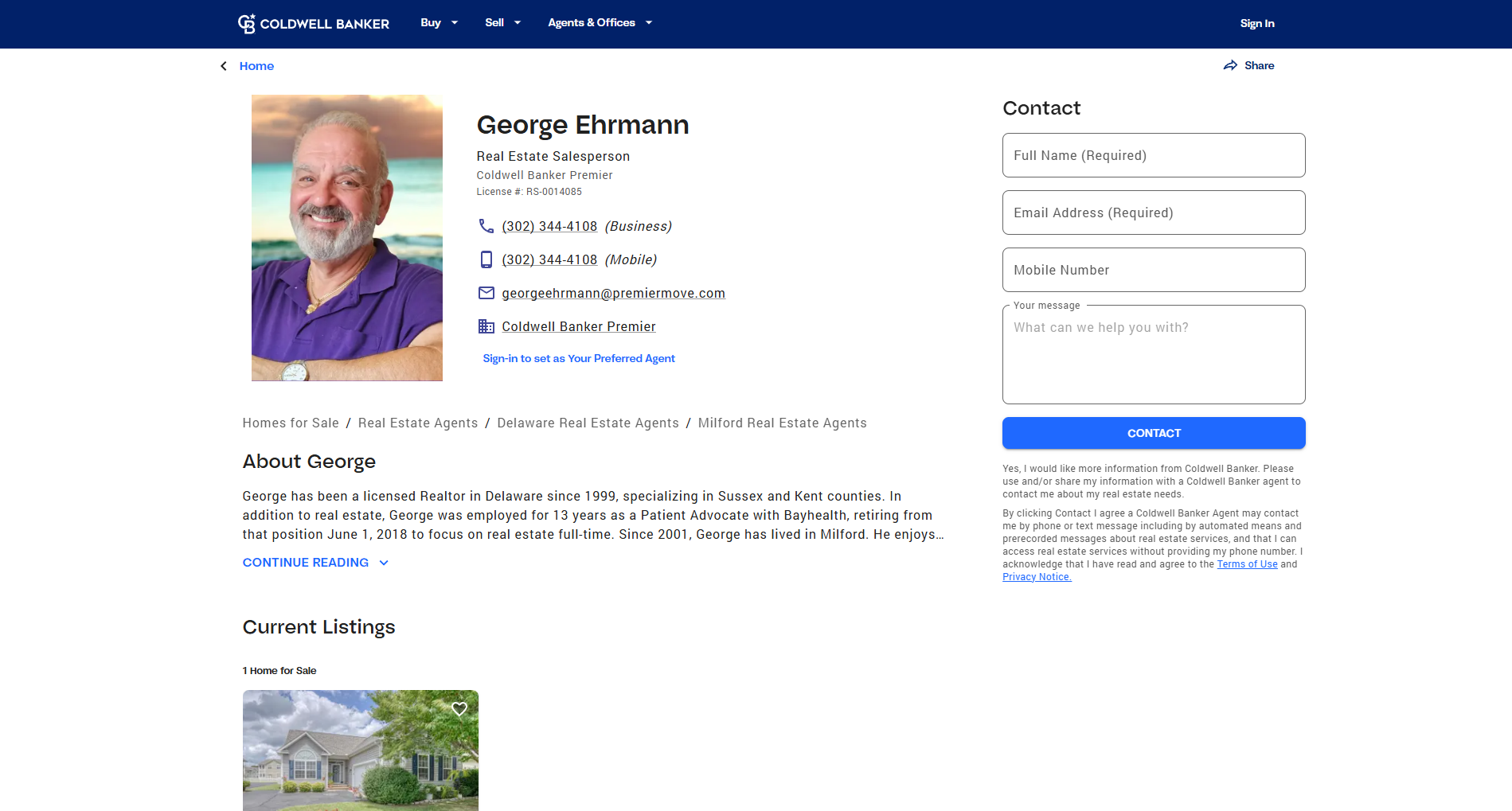Open the Sell dropdown menu
This screenshot has height=811, width=1512.
coord(502,23)
